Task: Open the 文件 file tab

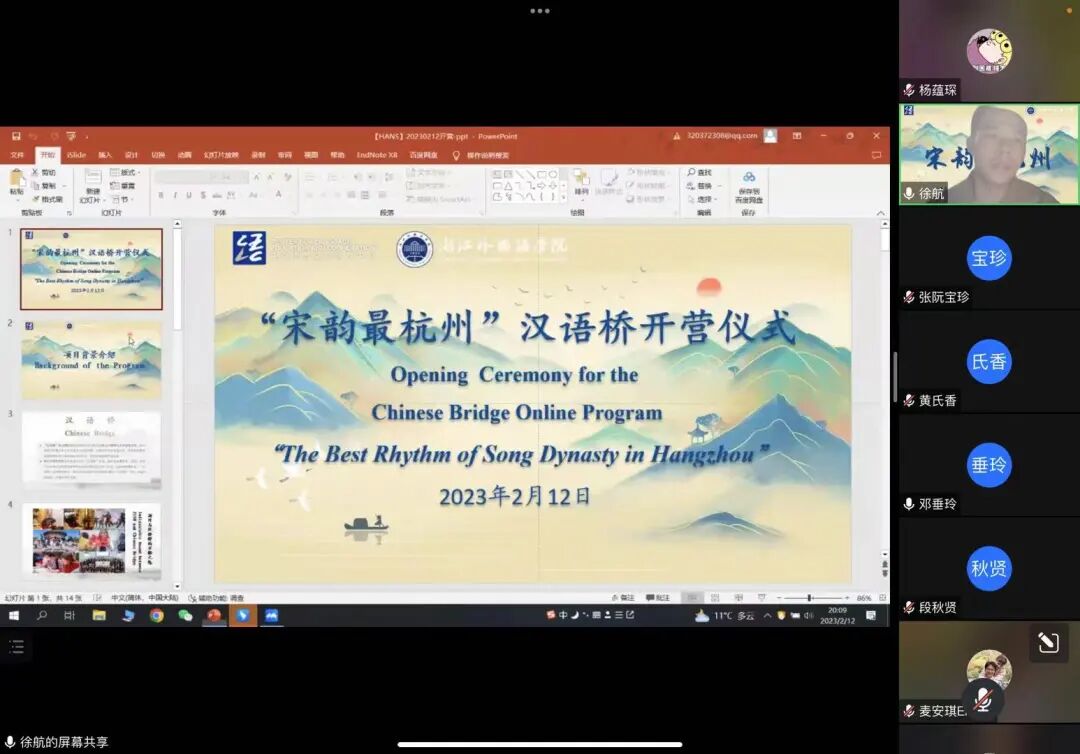Action: (17, 155)
